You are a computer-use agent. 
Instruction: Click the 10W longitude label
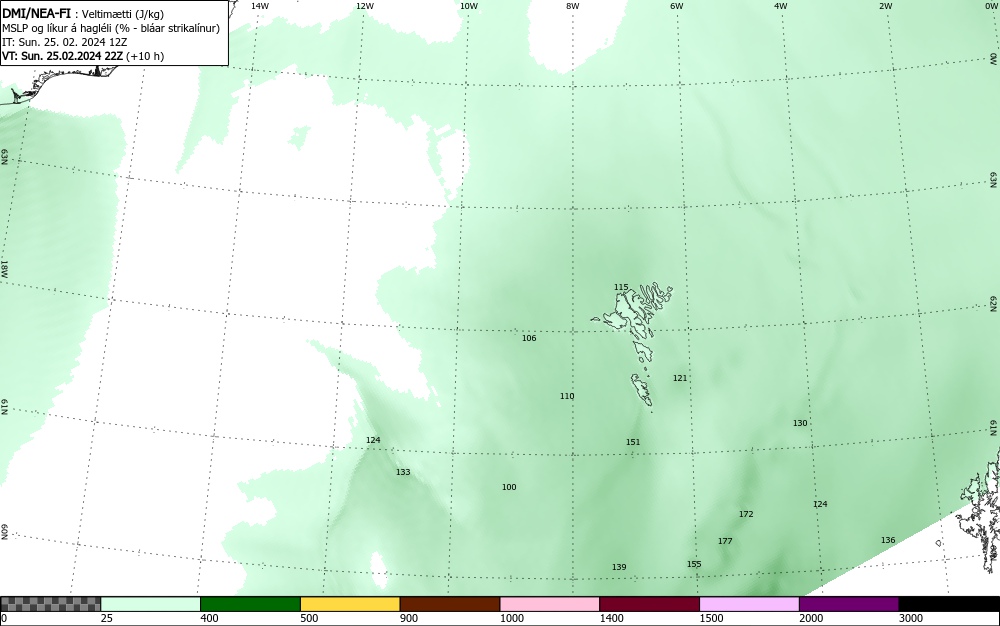[x=469, y=6]
